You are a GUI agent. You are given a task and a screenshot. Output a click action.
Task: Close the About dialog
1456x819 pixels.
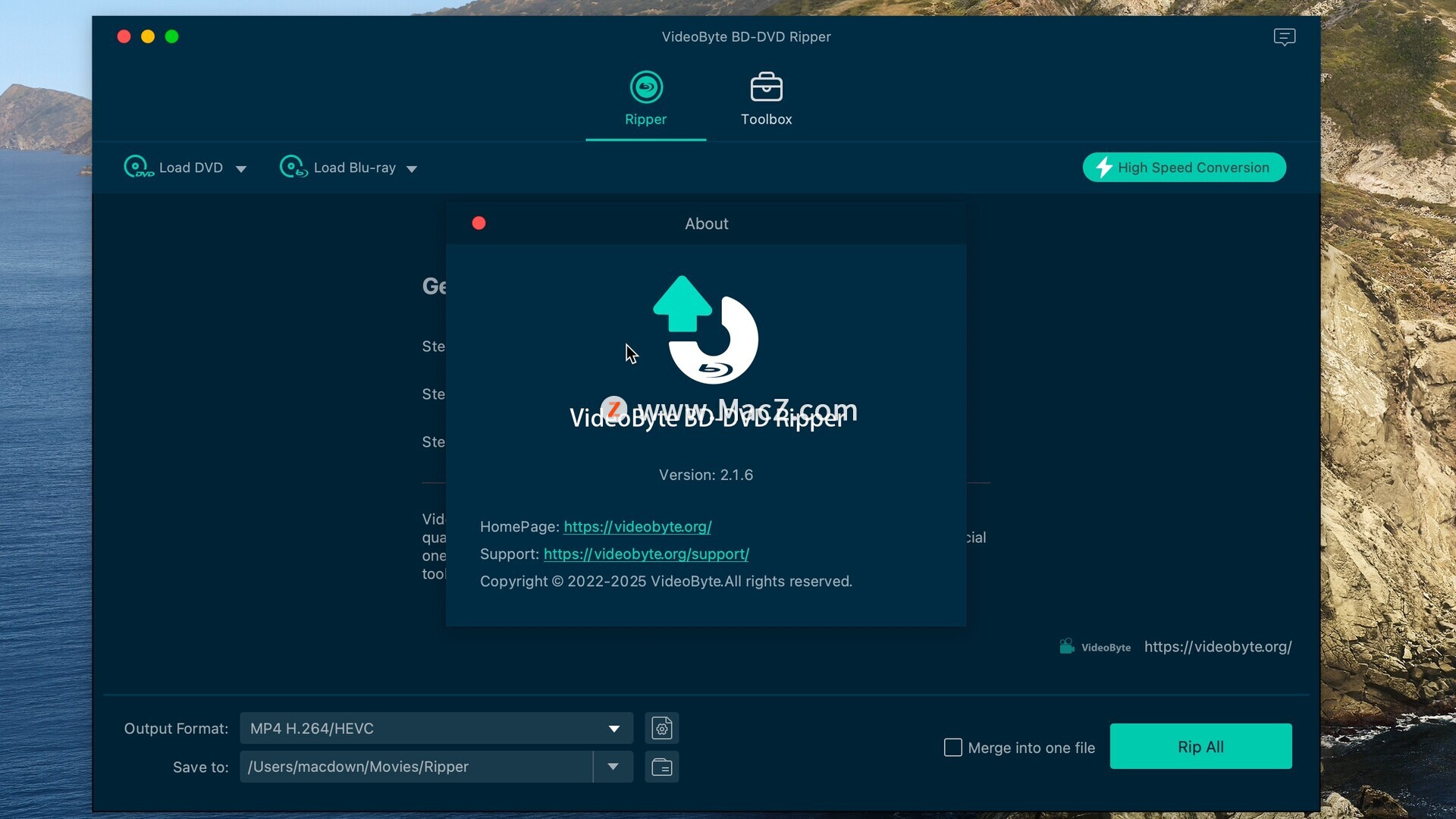[x=479, y=223]
